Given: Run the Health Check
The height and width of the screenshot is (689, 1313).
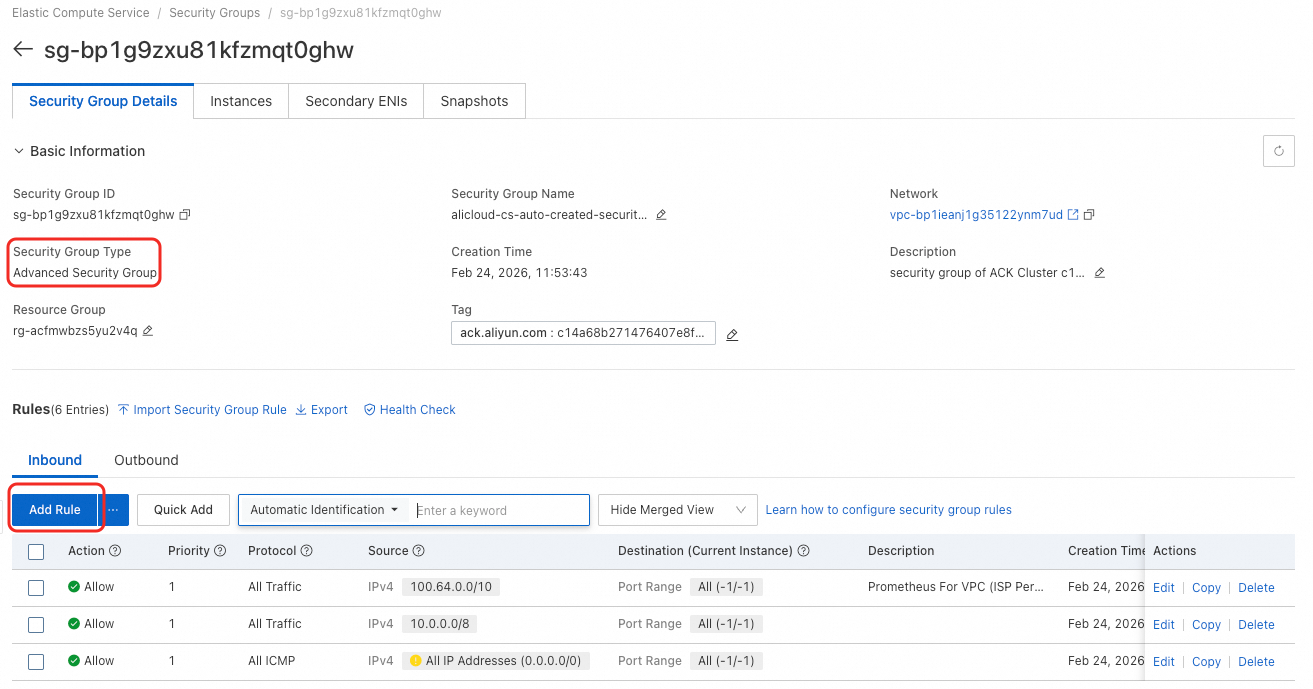Looking at the screenshot, I should [410, 410].
